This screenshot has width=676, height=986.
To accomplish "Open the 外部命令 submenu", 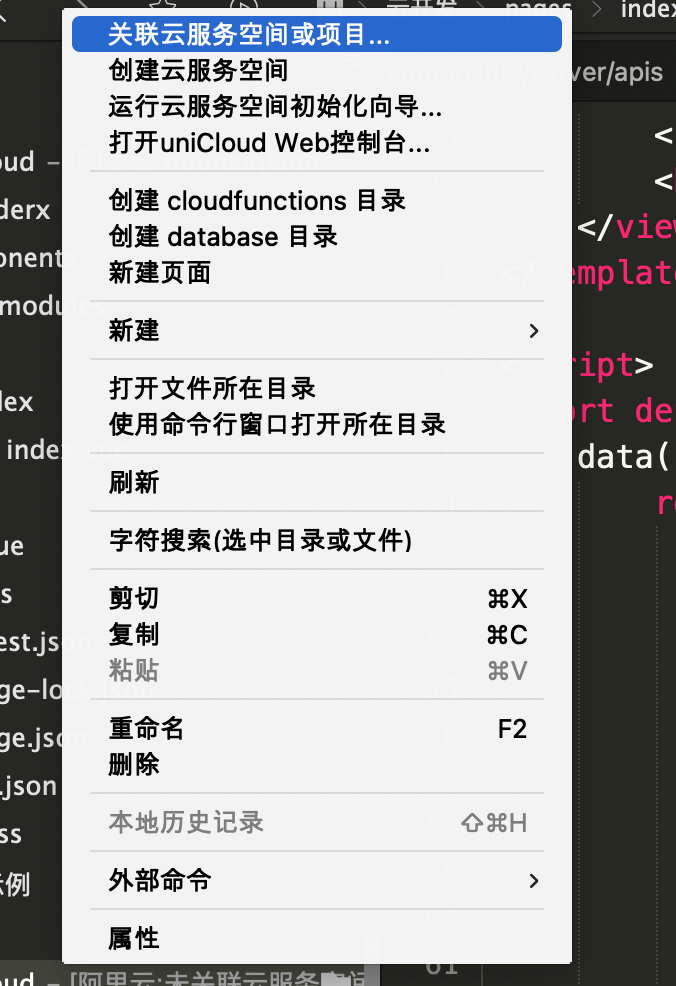I will (x=317, y=880).
